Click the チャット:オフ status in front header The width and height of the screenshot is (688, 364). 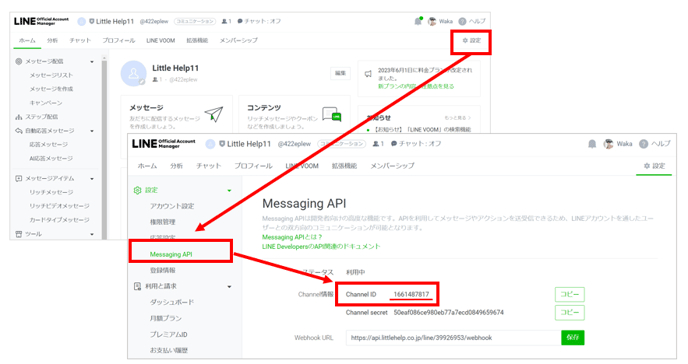(416, 144)
